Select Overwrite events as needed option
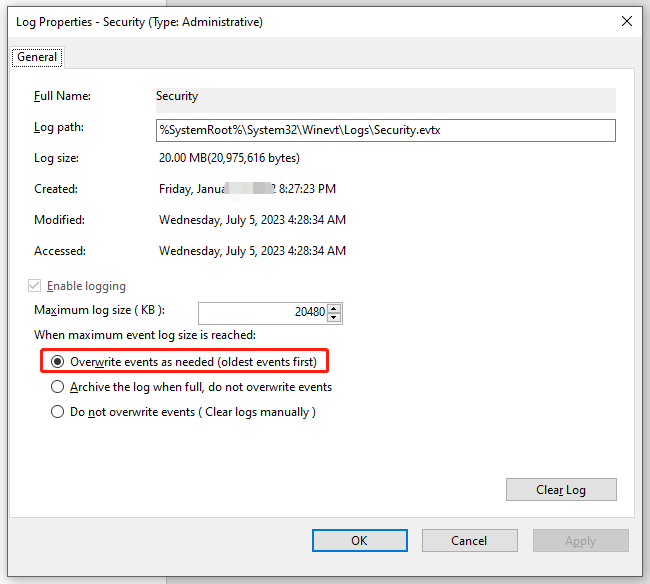The height and width of the screenshot is (584, 650). tap(58, 361)
